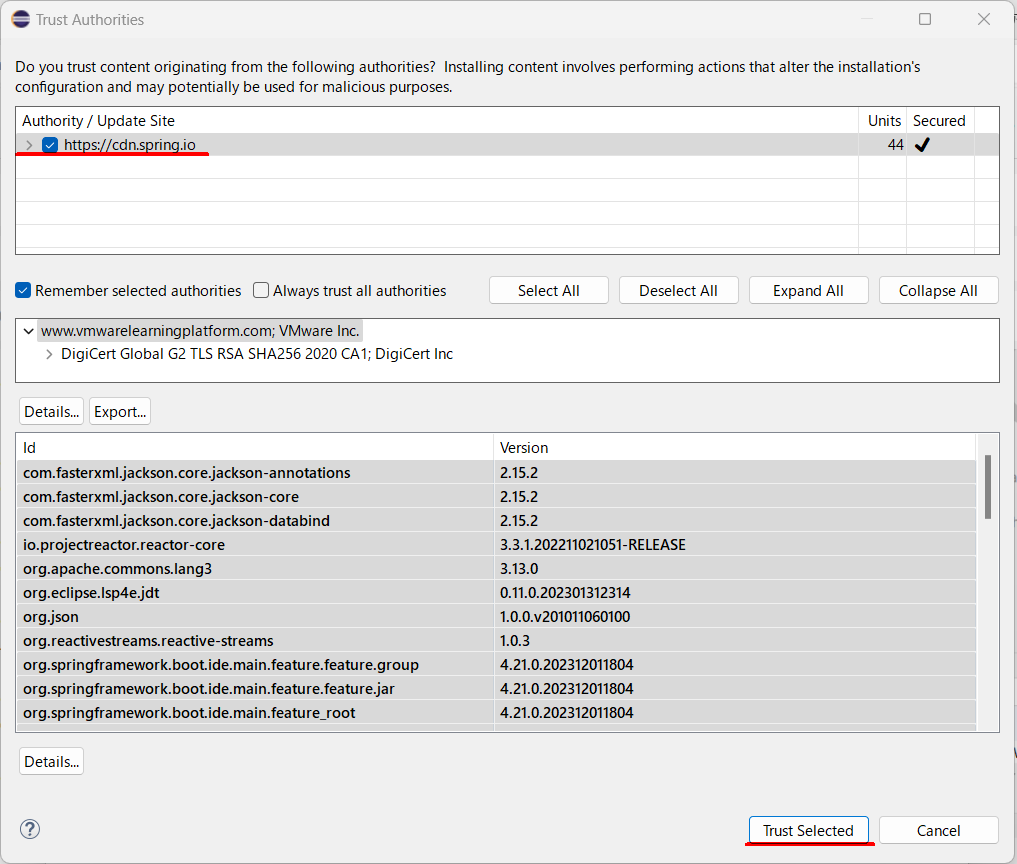Click Collapse All
This screenshot has height=864, width=1017.
pos(938,290)
